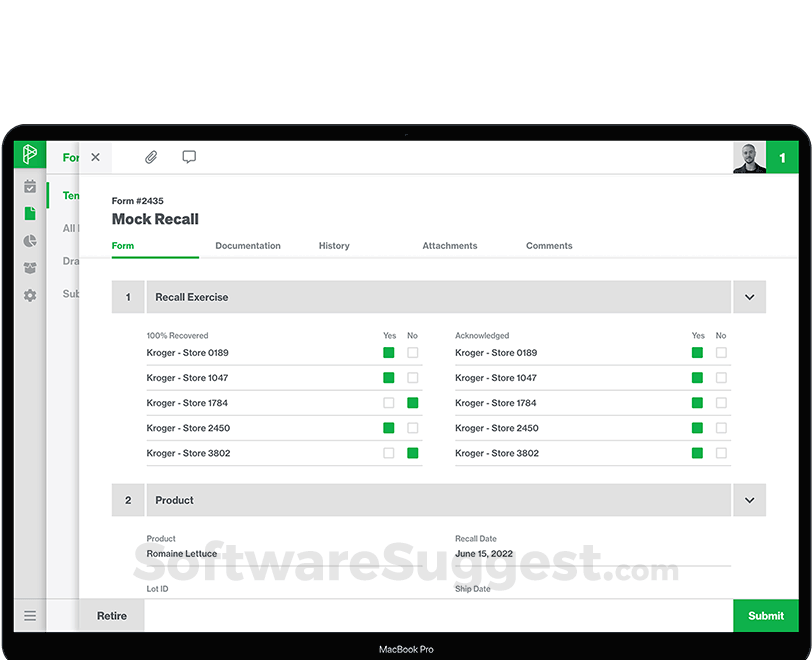Attach a file using the paperclip icon
Screen dimensions: 812x660
pyautogui.click(x=151, y=157)
